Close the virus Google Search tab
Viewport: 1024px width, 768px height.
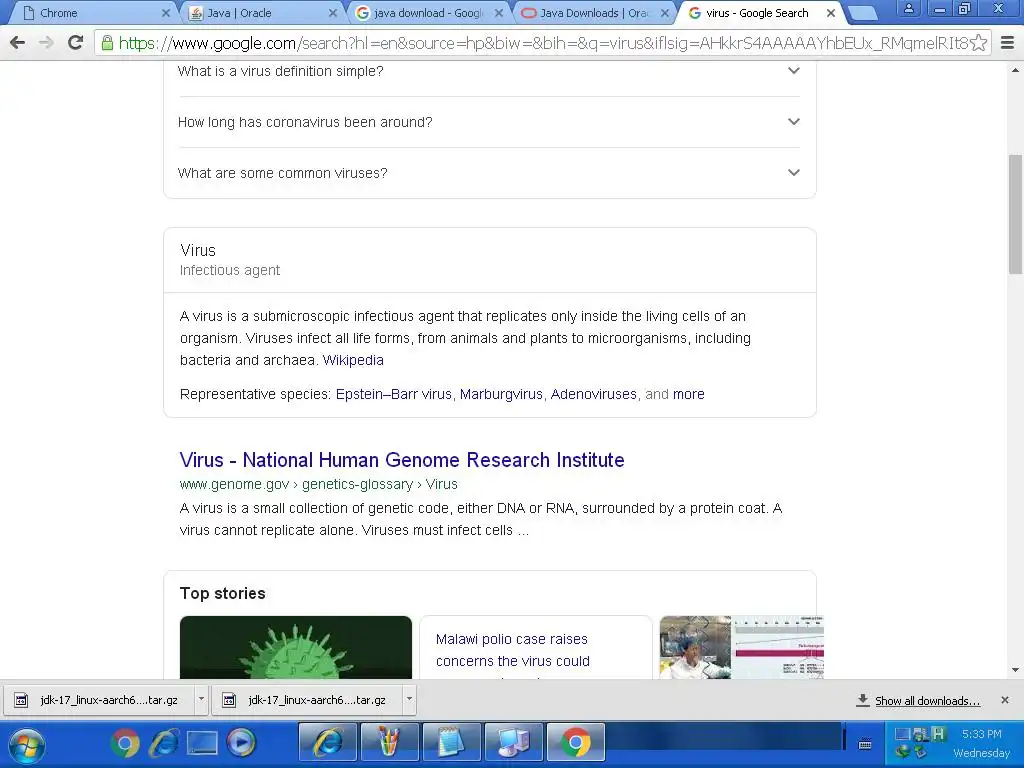tap(831, 13)
